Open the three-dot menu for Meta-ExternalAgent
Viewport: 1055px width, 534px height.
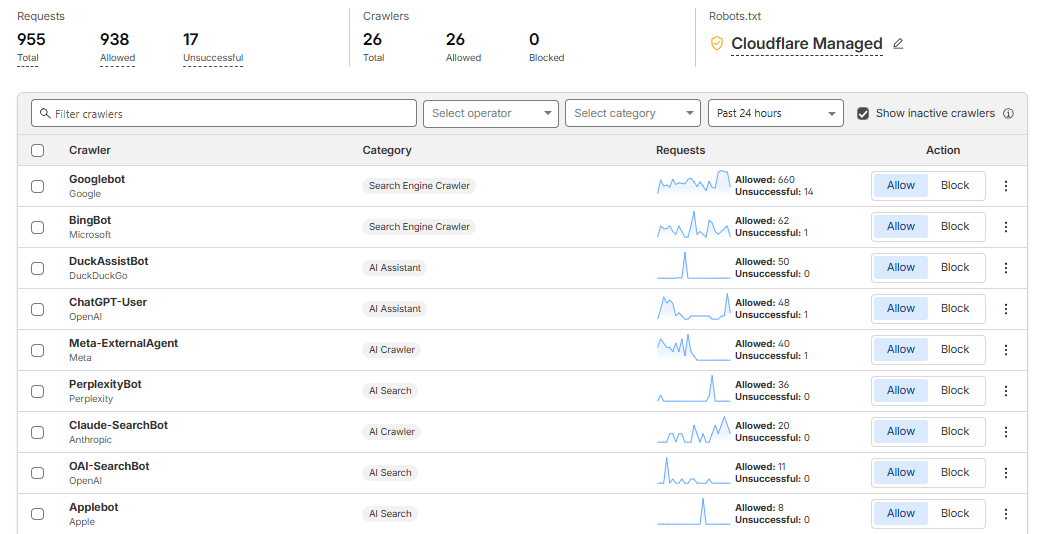click(x=1006, y=350)
